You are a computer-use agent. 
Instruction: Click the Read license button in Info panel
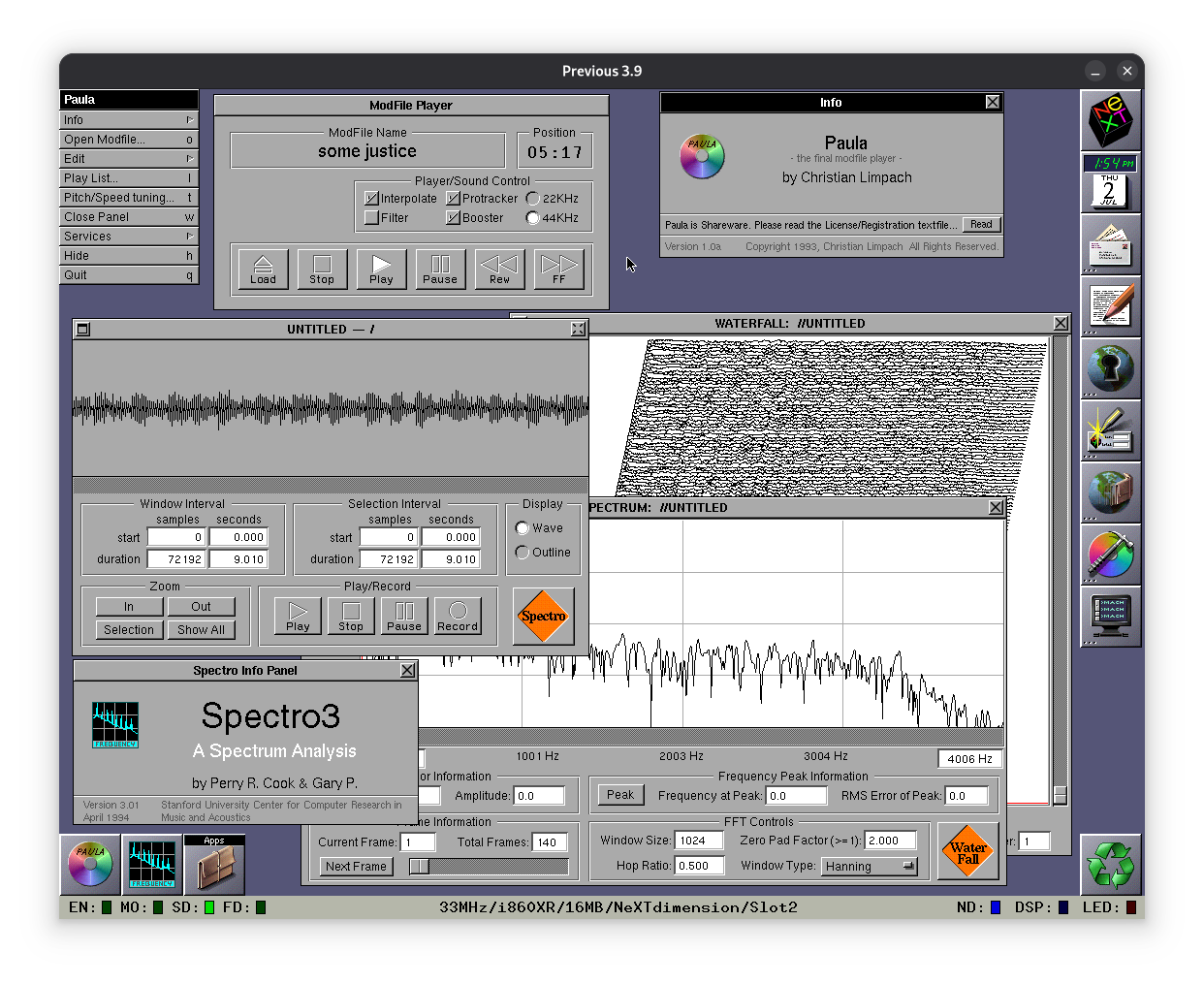coord(981,225)
